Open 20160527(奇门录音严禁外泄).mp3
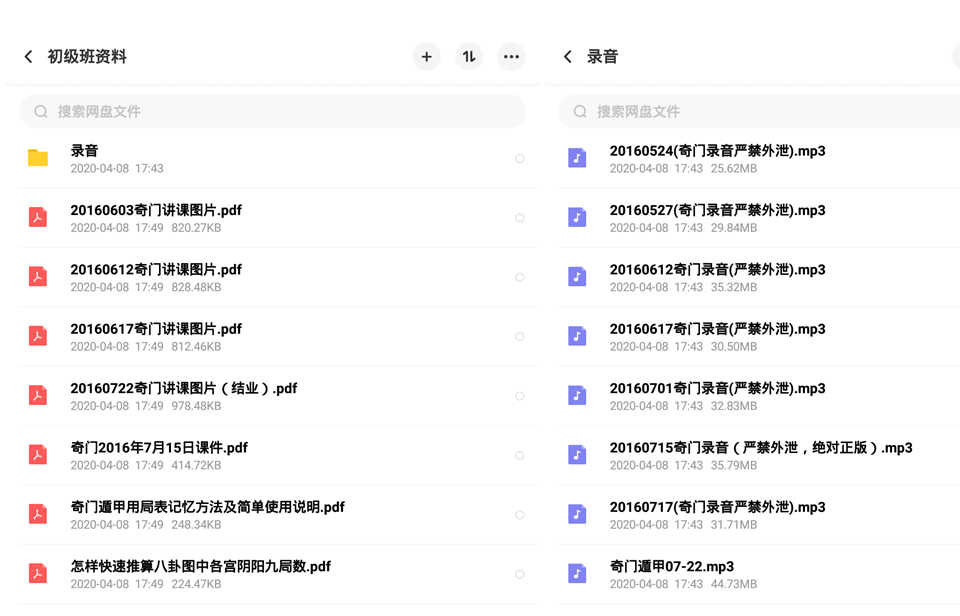This screenshot has width=960, height=616. point(718,210)
